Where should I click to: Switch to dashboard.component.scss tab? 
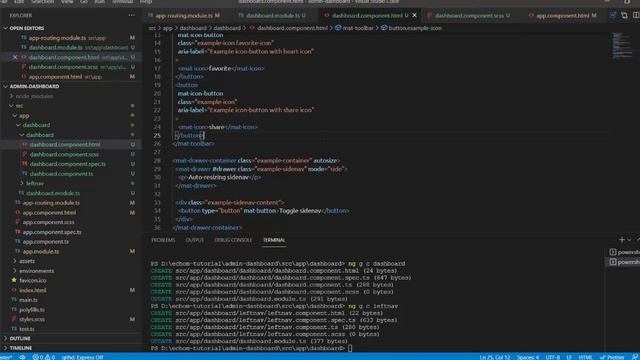(x=469, y=16)
